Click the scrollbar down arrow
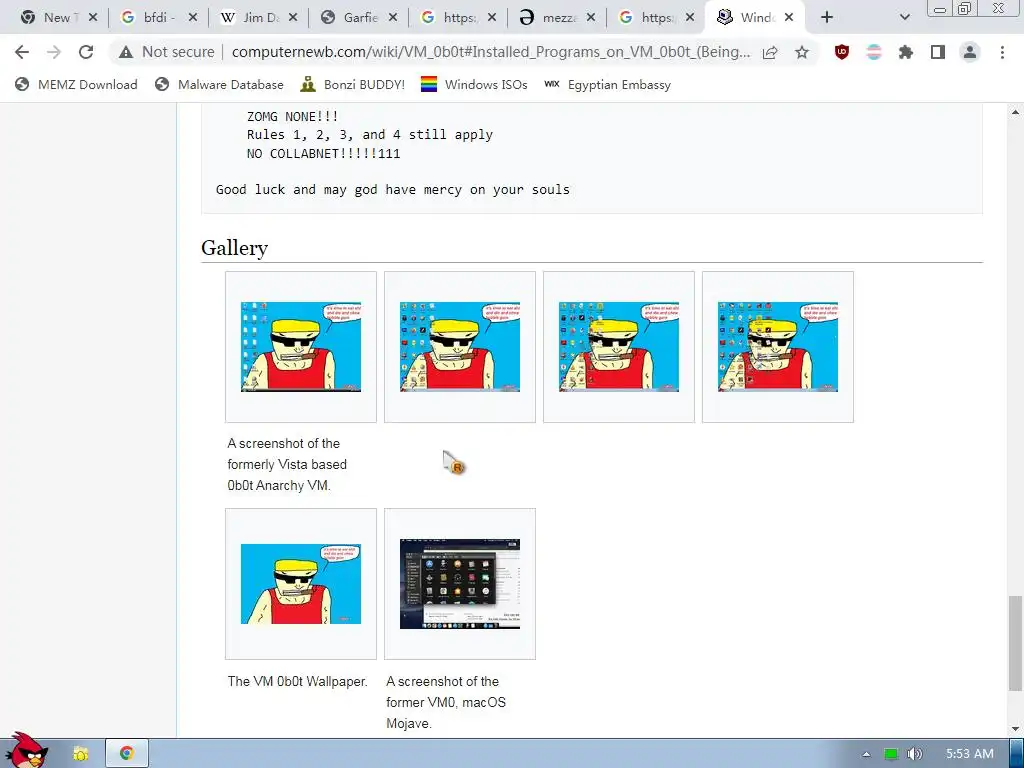 coord(1015,728)
